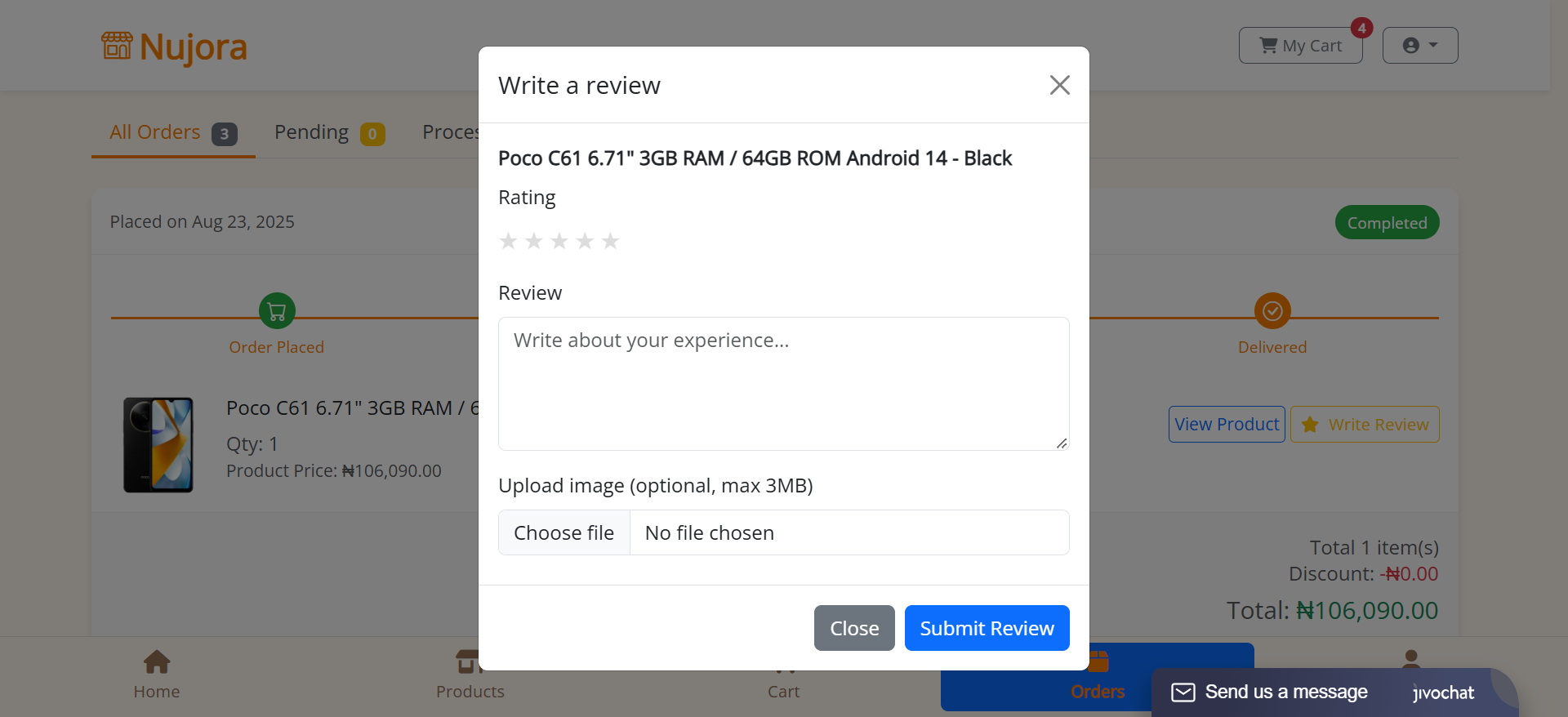Click the Completed status badge
Viewport: 1568px width, 717px height.
coord(1388,222)
